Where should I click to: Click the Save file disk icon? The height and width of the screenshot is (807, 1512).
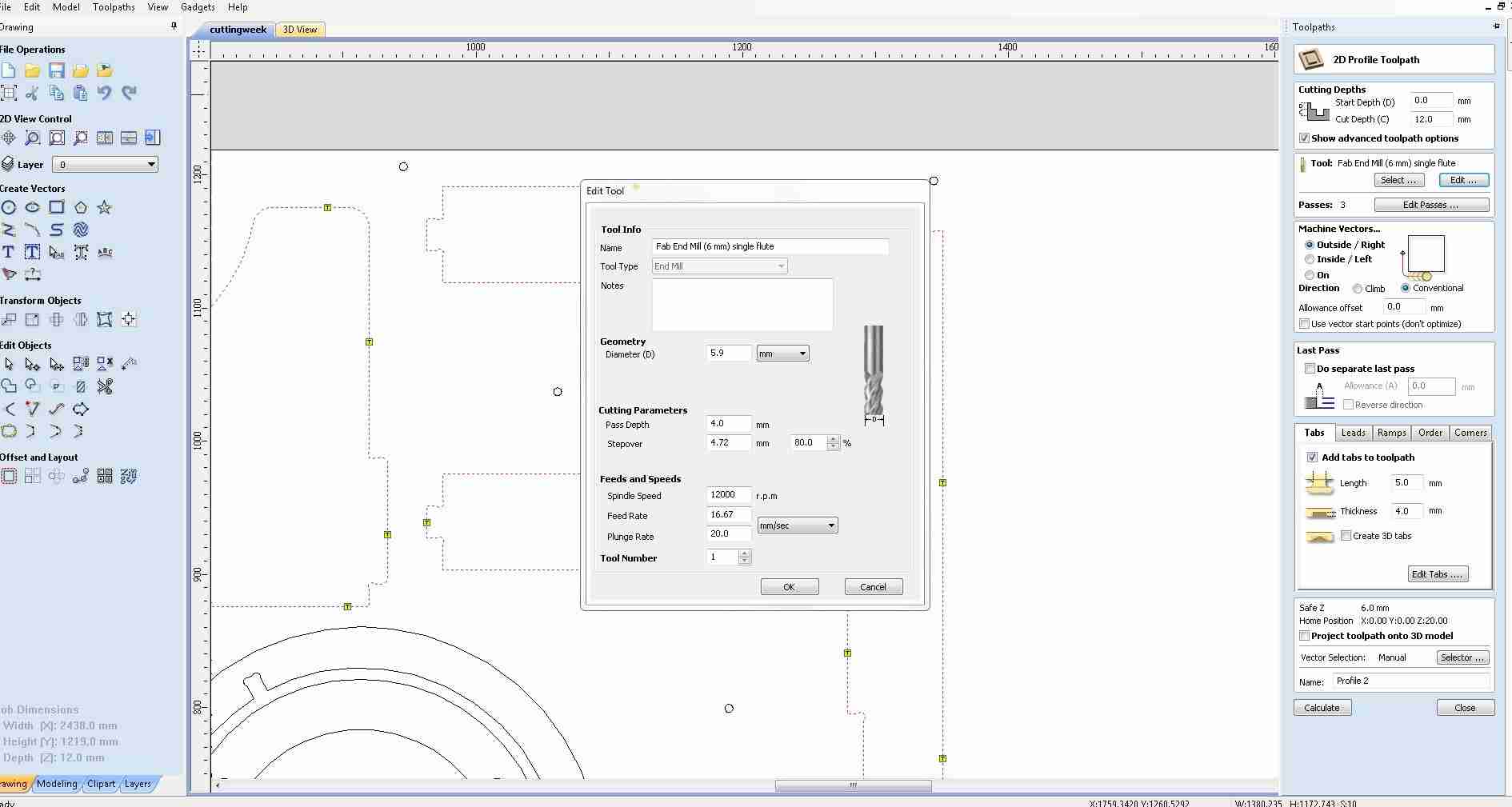click(x=56, y=70)
